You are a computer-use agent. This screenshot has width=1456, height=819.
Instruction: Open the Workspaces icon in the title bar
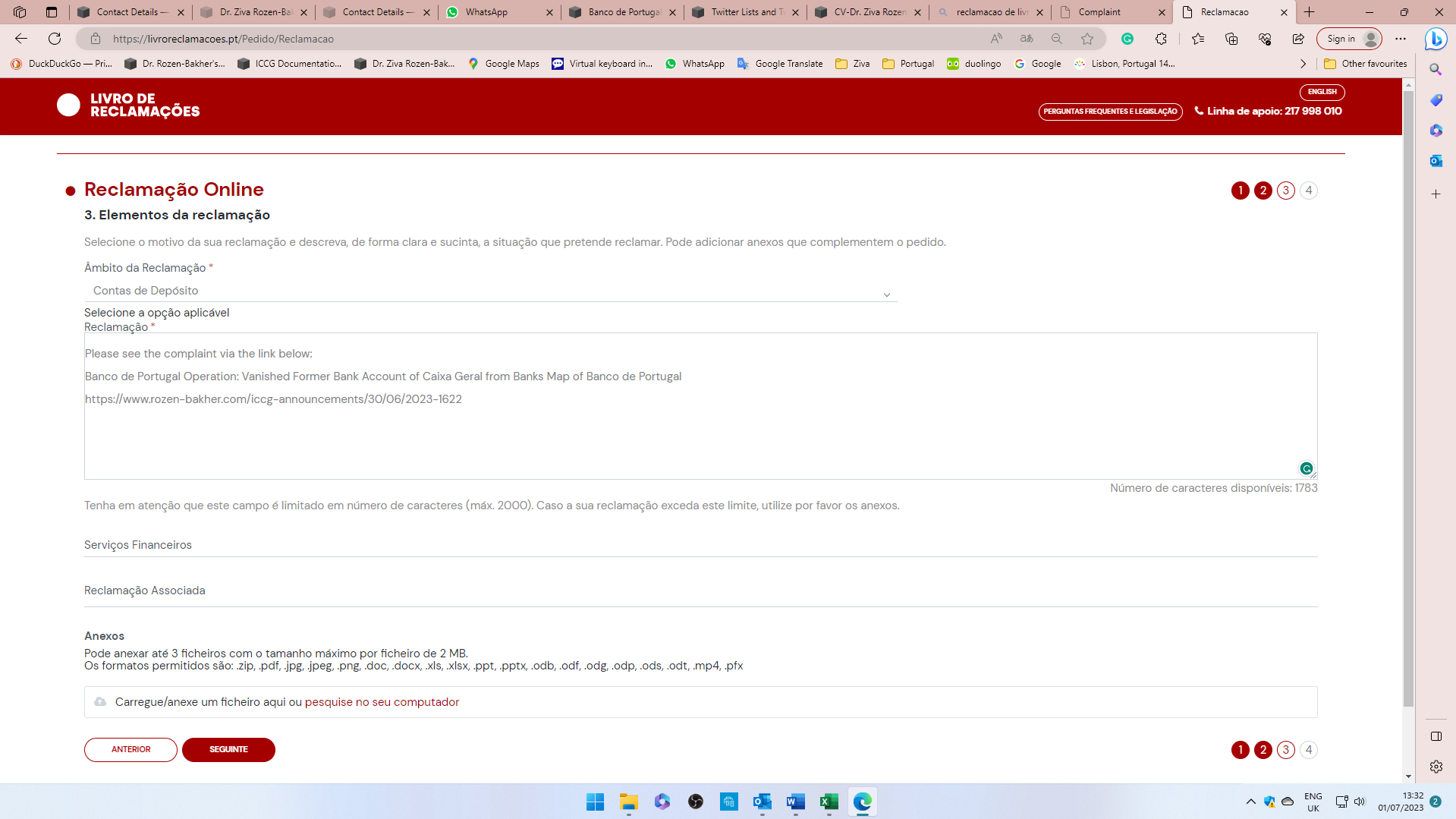[x=20, y=12]
